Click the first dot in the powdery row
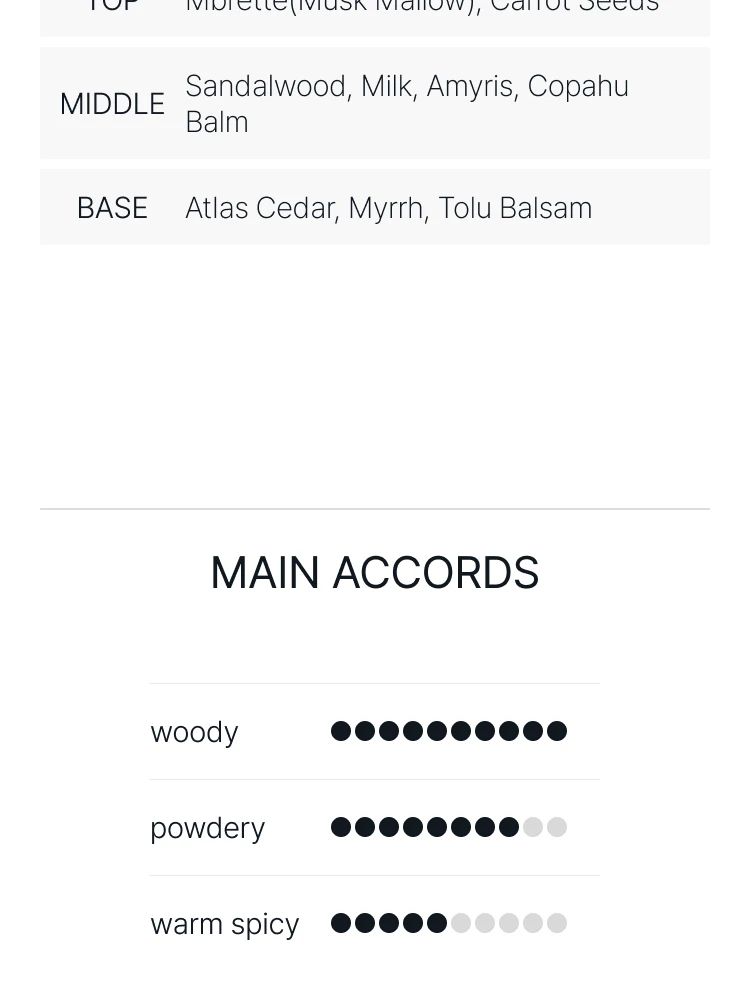The width and height of the screenshot is (750, 1000). (341, 827)
